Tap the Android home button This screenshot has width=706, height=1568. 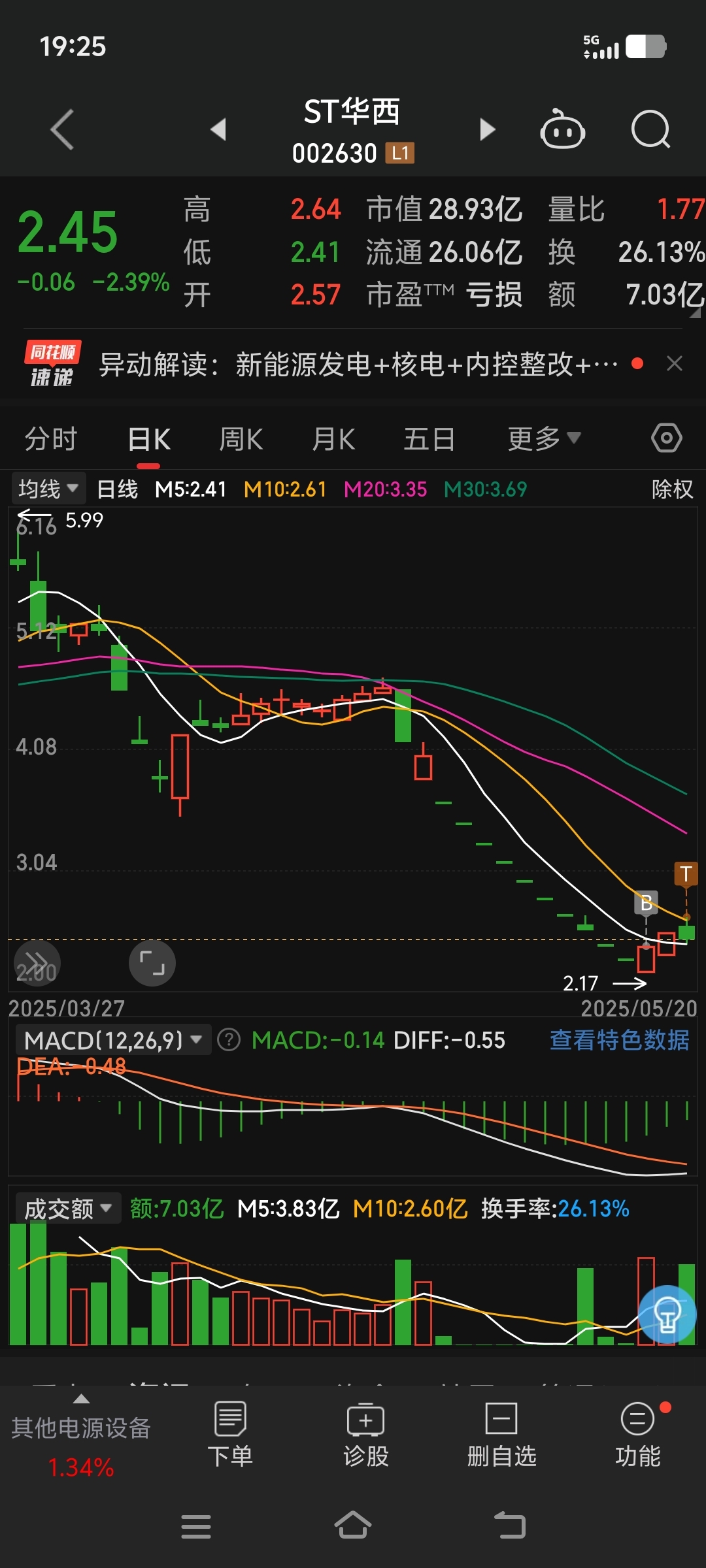pos(353,1526)
